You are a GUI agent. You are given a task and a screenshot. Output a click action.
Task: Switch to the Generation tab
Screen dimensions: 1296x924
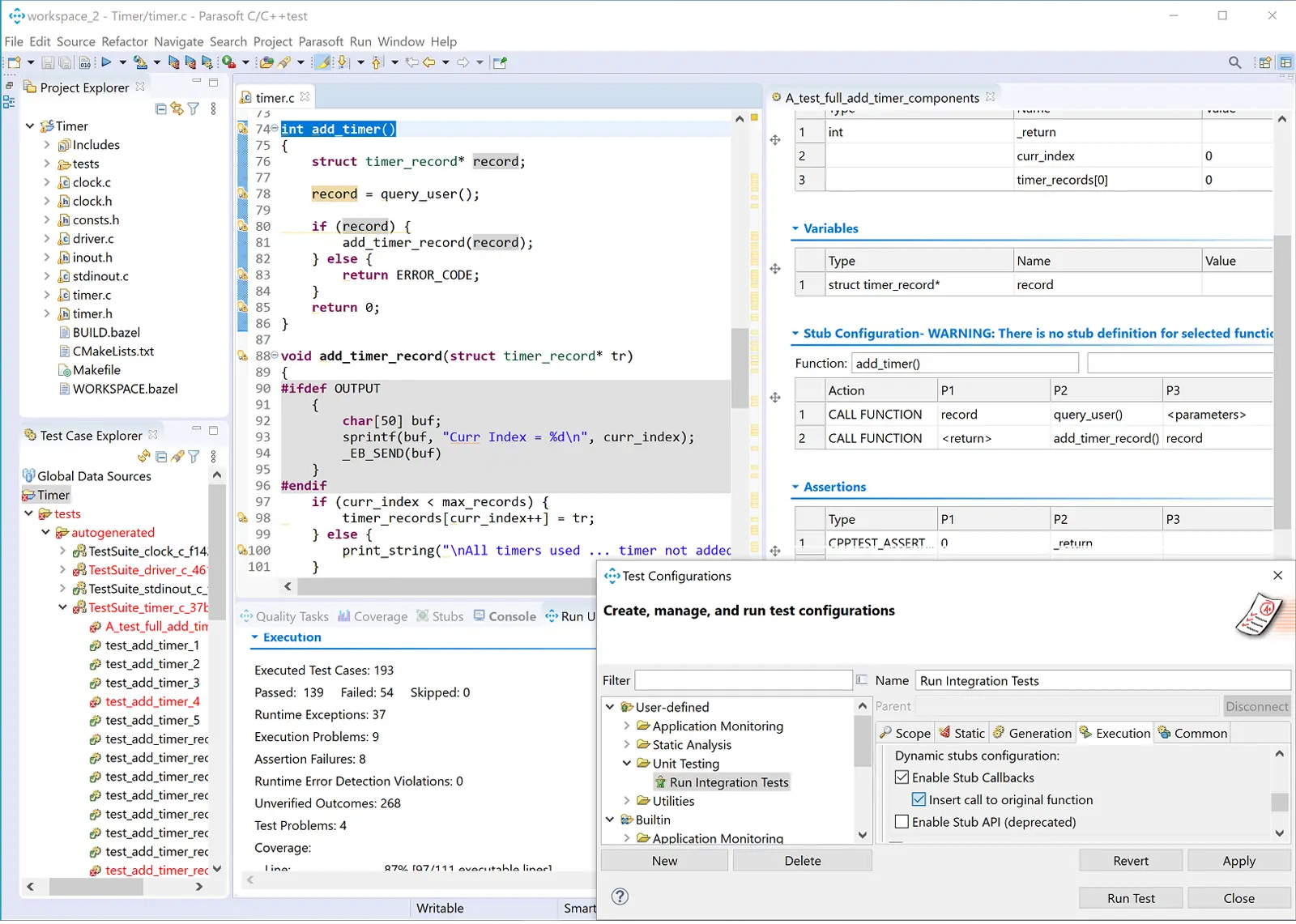(1031, 733)
